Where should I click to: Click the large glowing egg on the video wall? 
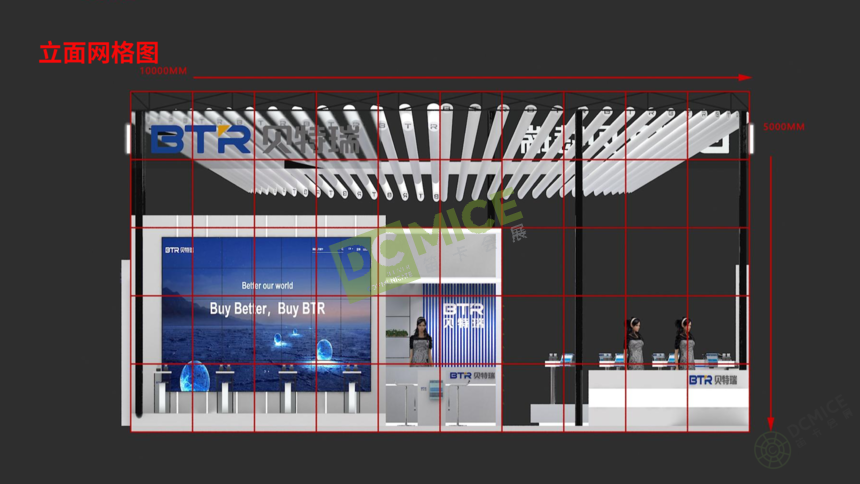click(195, 376)
